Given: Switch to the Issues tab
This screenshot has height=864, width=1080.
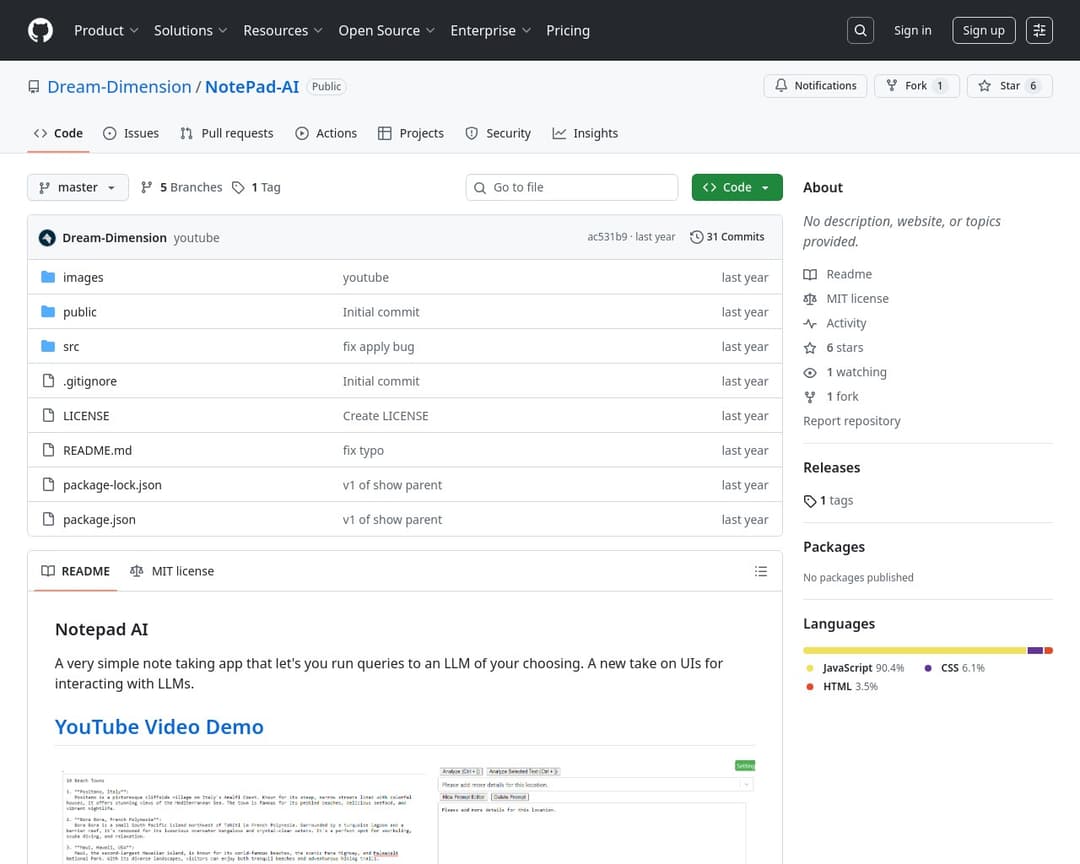Looking at the screenshot, I should [x=131, y=133].
